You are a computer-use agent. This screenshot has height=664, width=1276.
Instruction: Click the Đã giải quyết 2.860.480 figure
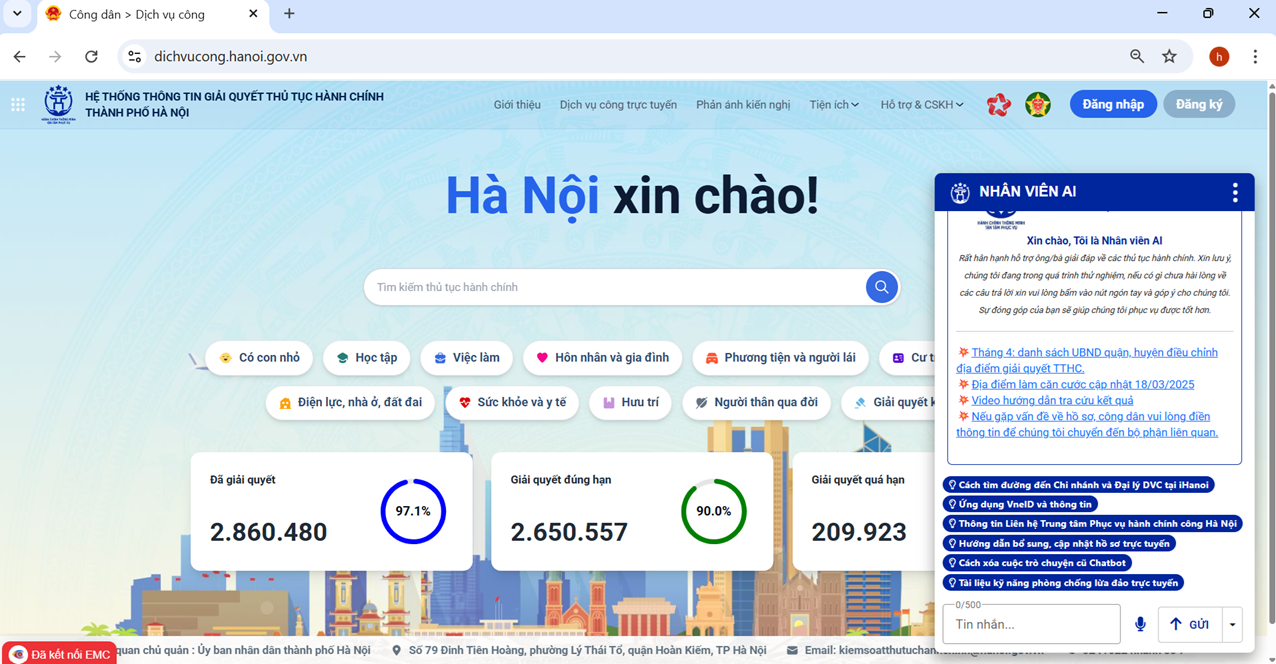(268, 532)
